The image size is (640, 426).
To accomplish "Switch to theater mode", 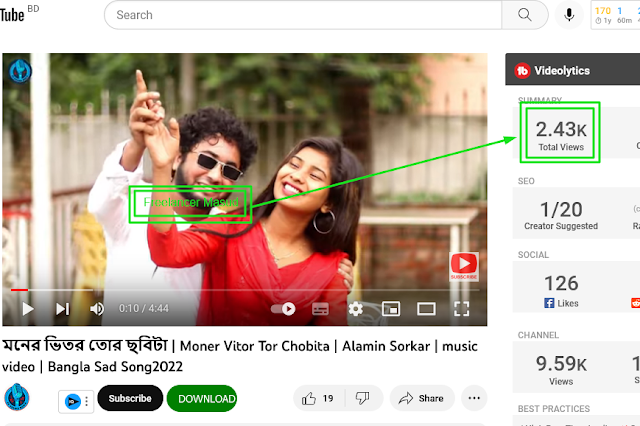I will (426, 309).
